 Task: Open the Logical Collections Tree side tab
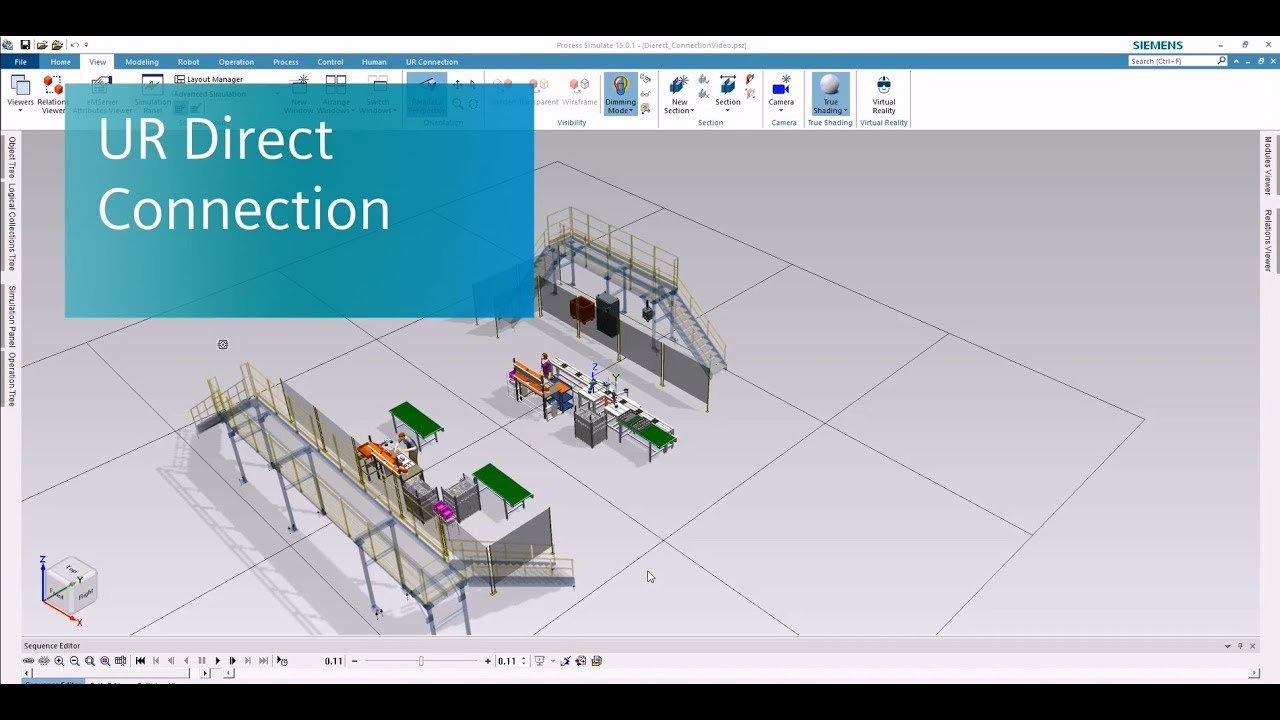coord(12,227)
